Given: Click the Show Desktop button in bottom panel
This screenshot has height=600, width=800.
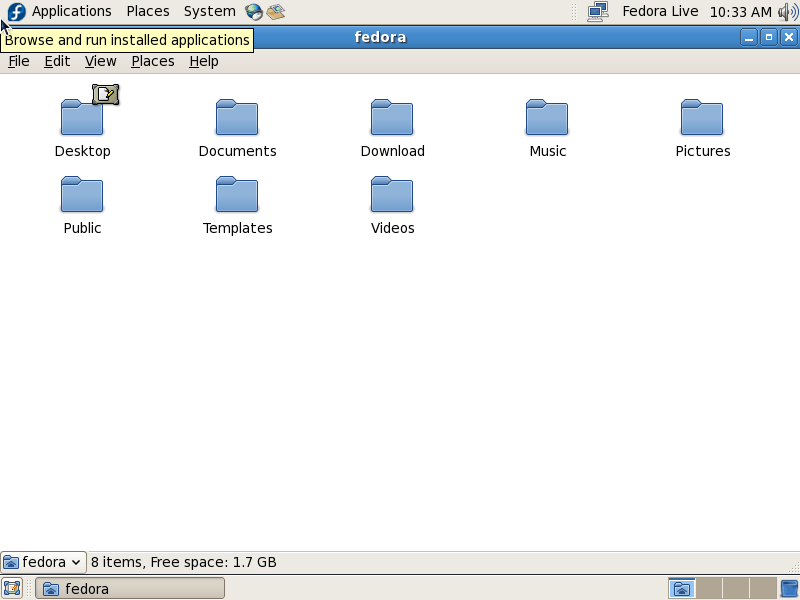Looking at the screenshot, I should 12,589.
